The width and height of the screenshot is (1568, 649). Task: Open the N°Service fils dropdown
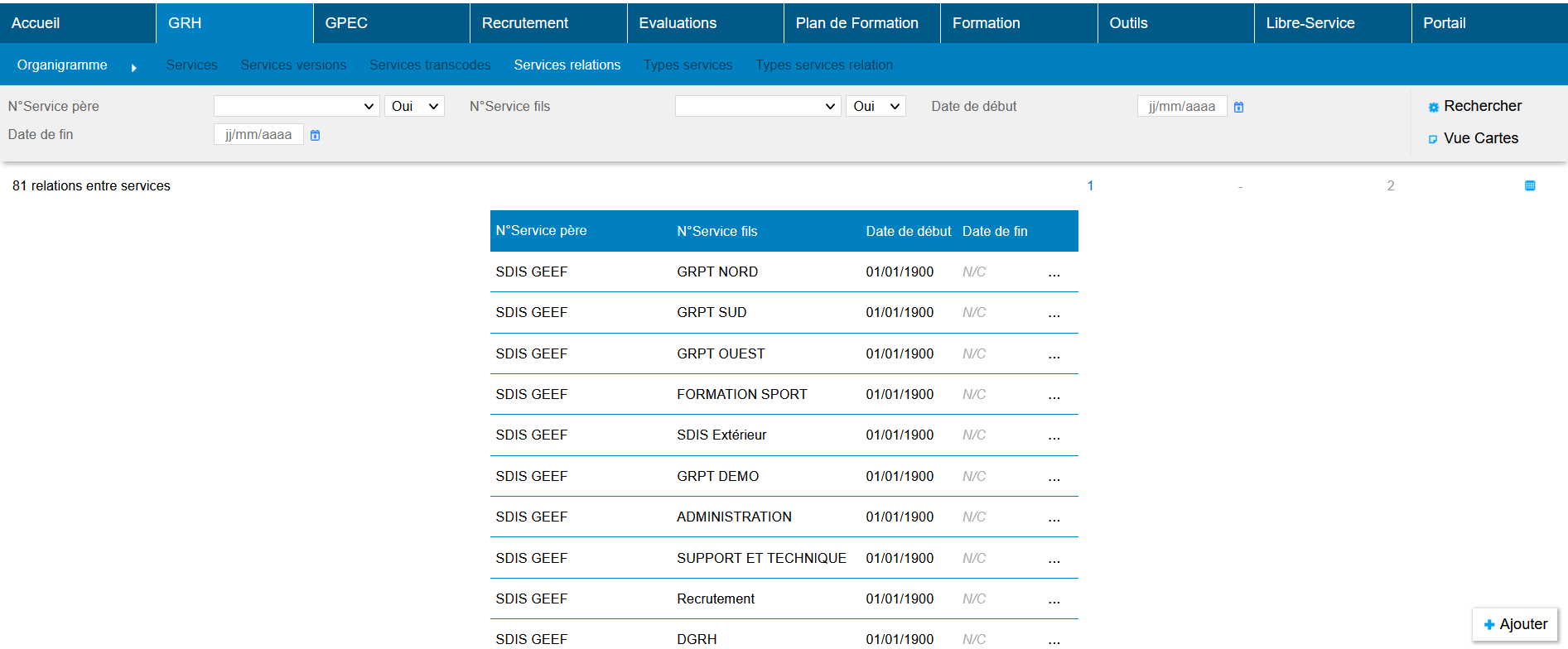coord(757,106)
